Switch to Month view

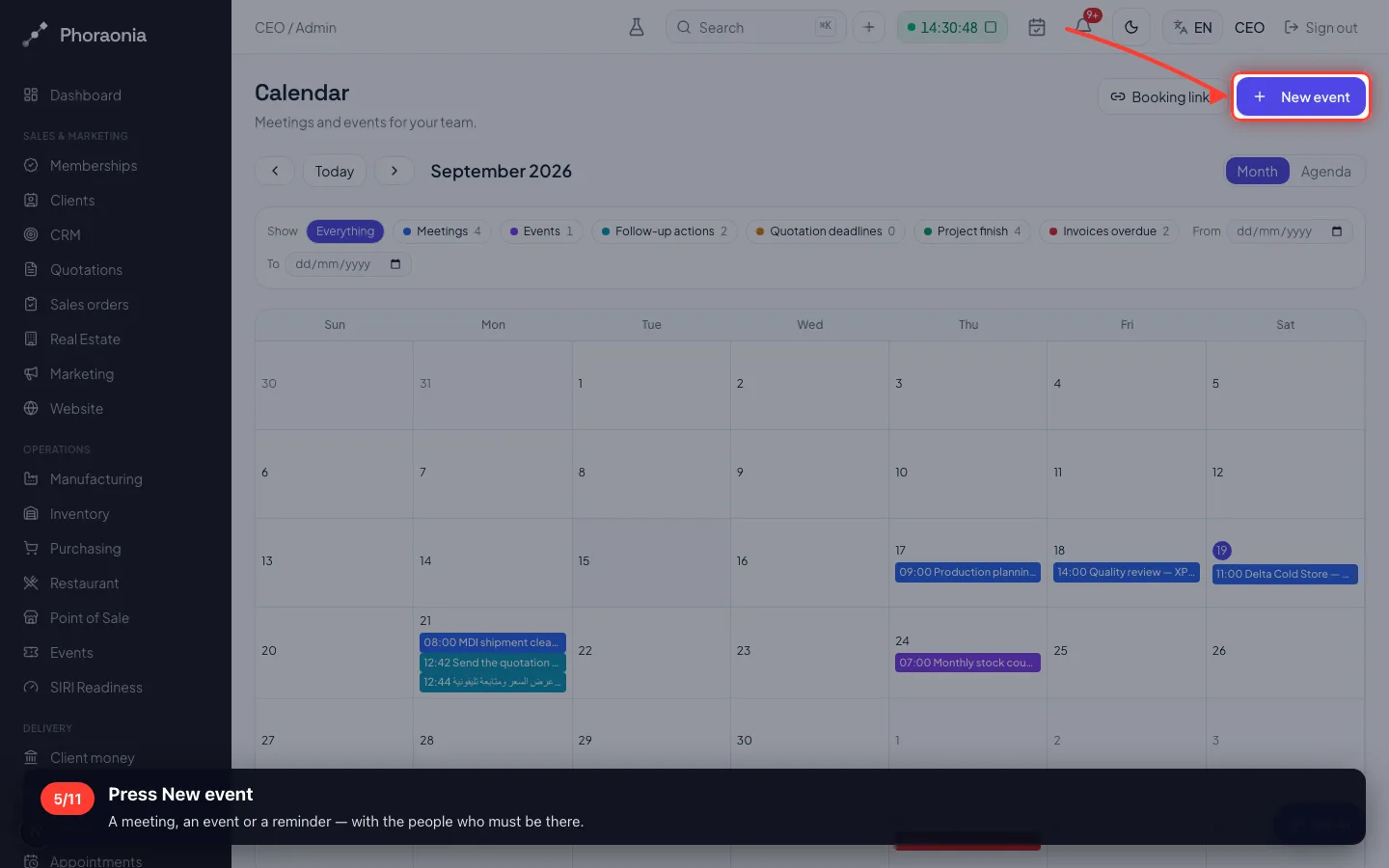click(1257, 171)
